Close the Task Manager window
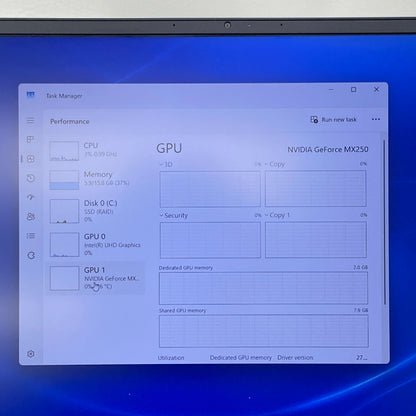Screen dimensions: 416x416 pos(376,89)
